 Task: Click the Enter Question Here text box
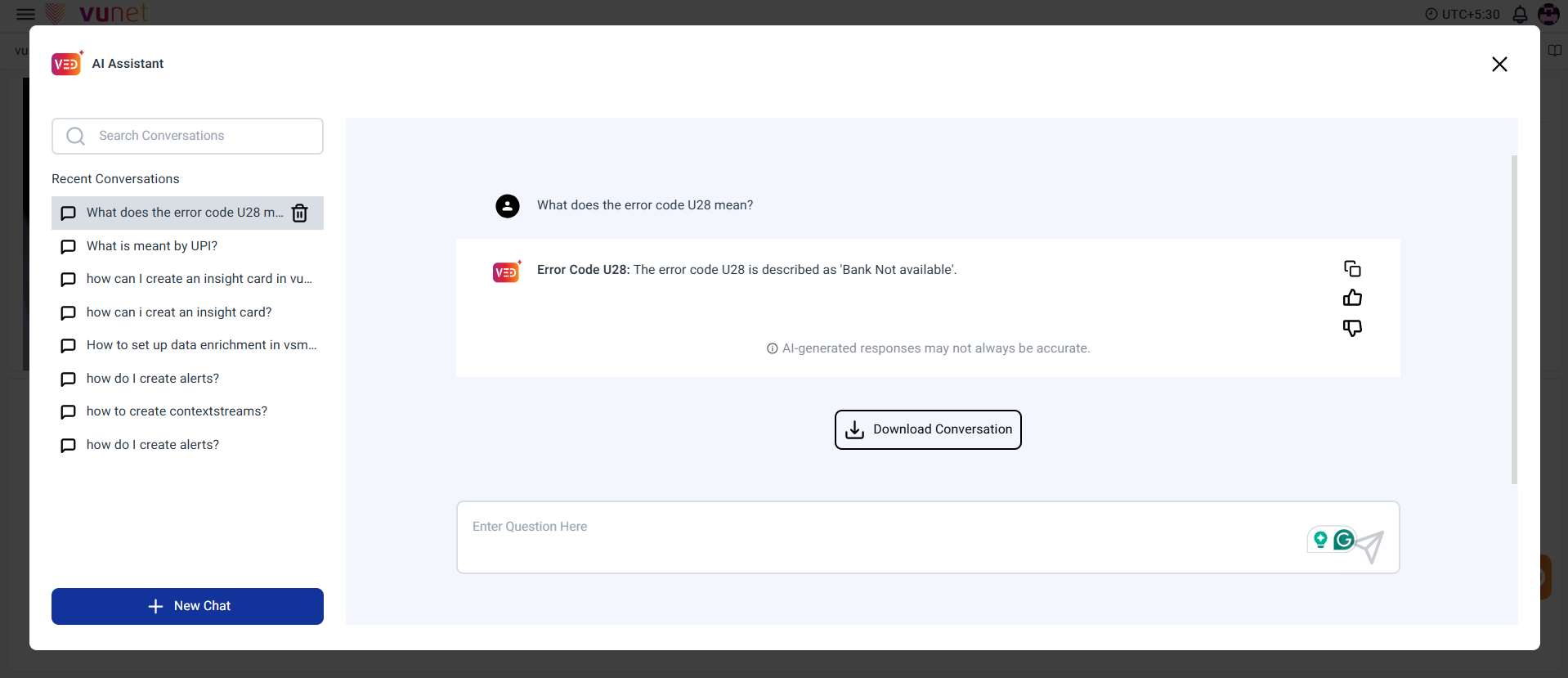coord(883,537)
